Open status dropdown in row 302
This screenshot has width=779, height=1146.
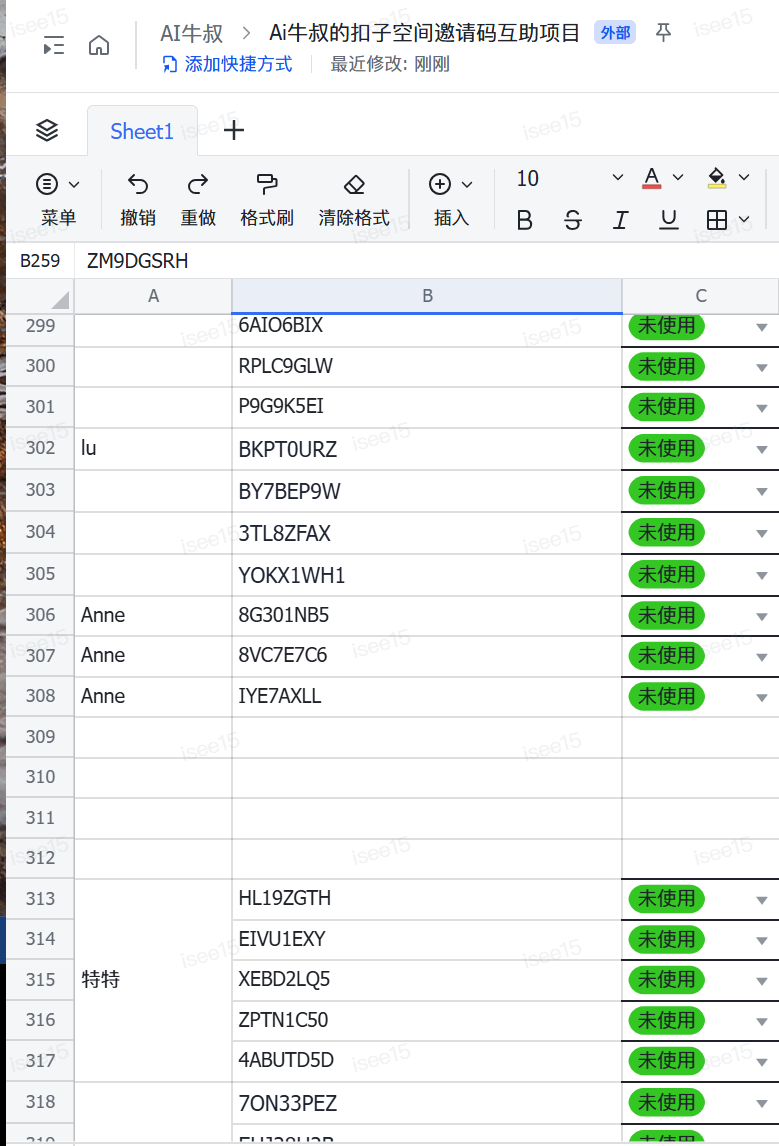(761, 449)
